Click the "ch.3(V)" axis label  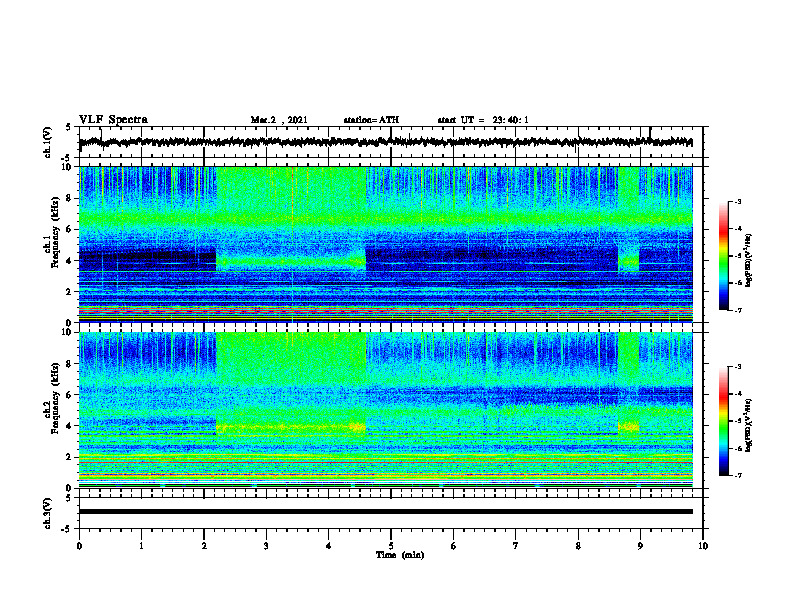tap(48, 514)
